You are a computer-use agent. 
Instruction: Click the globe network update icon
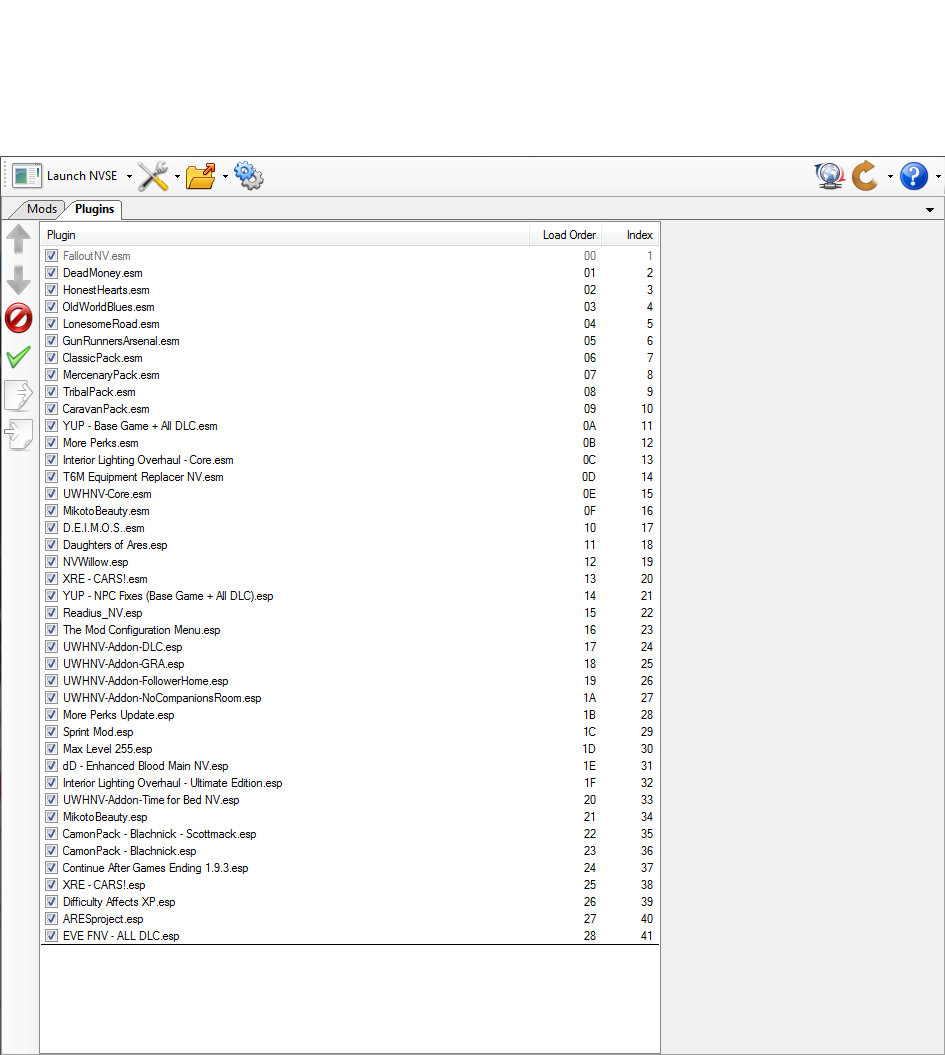coord(829,176)
